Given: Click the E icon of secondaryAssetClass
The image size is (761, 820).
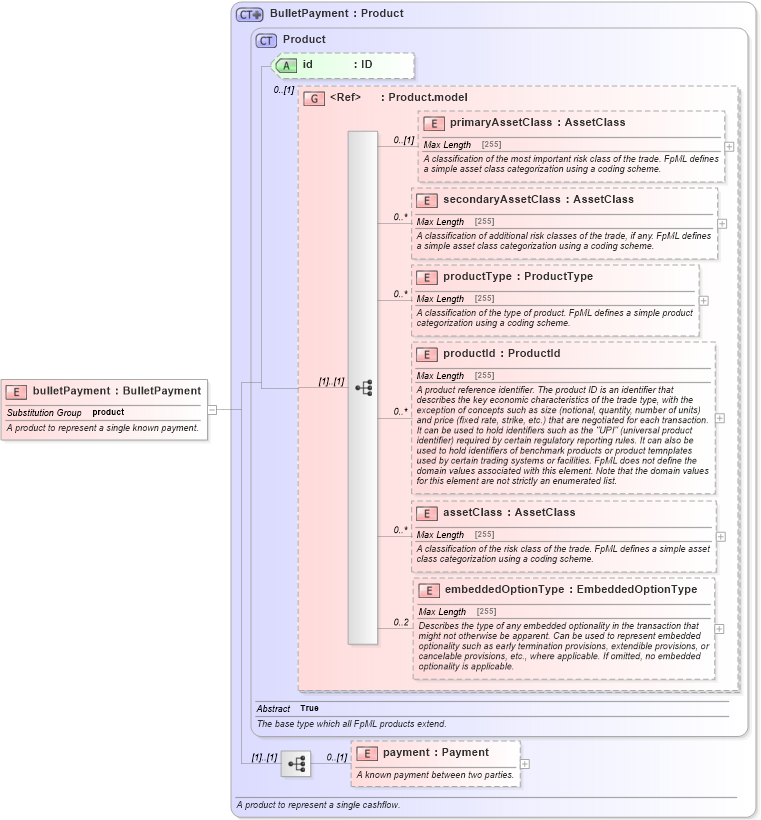Looking at the screenshot, I should click(x=427, y=200).
